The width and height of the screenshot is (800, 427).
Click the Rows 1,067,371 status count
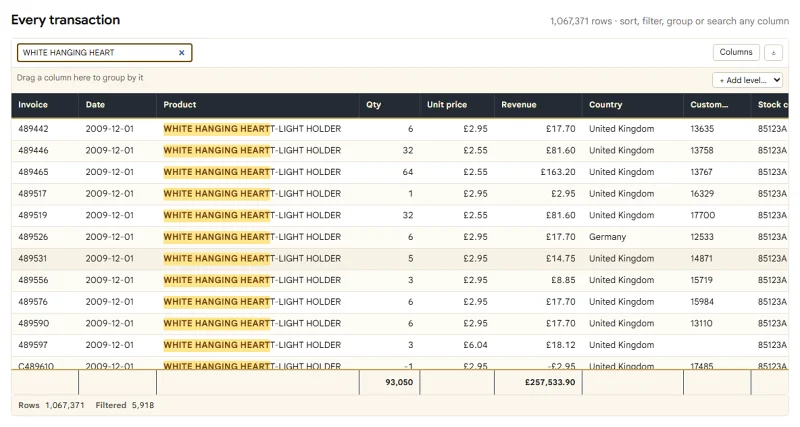(51, 405)
